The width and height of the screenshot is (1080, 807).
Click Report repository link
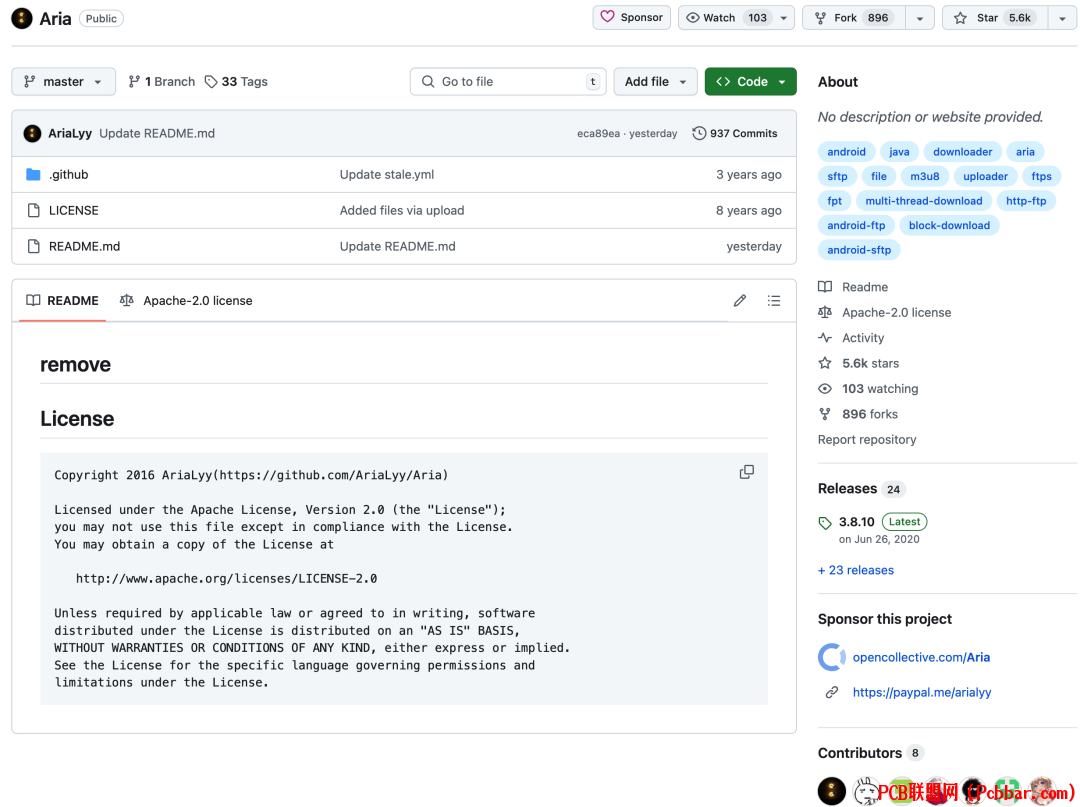[867, 440]
